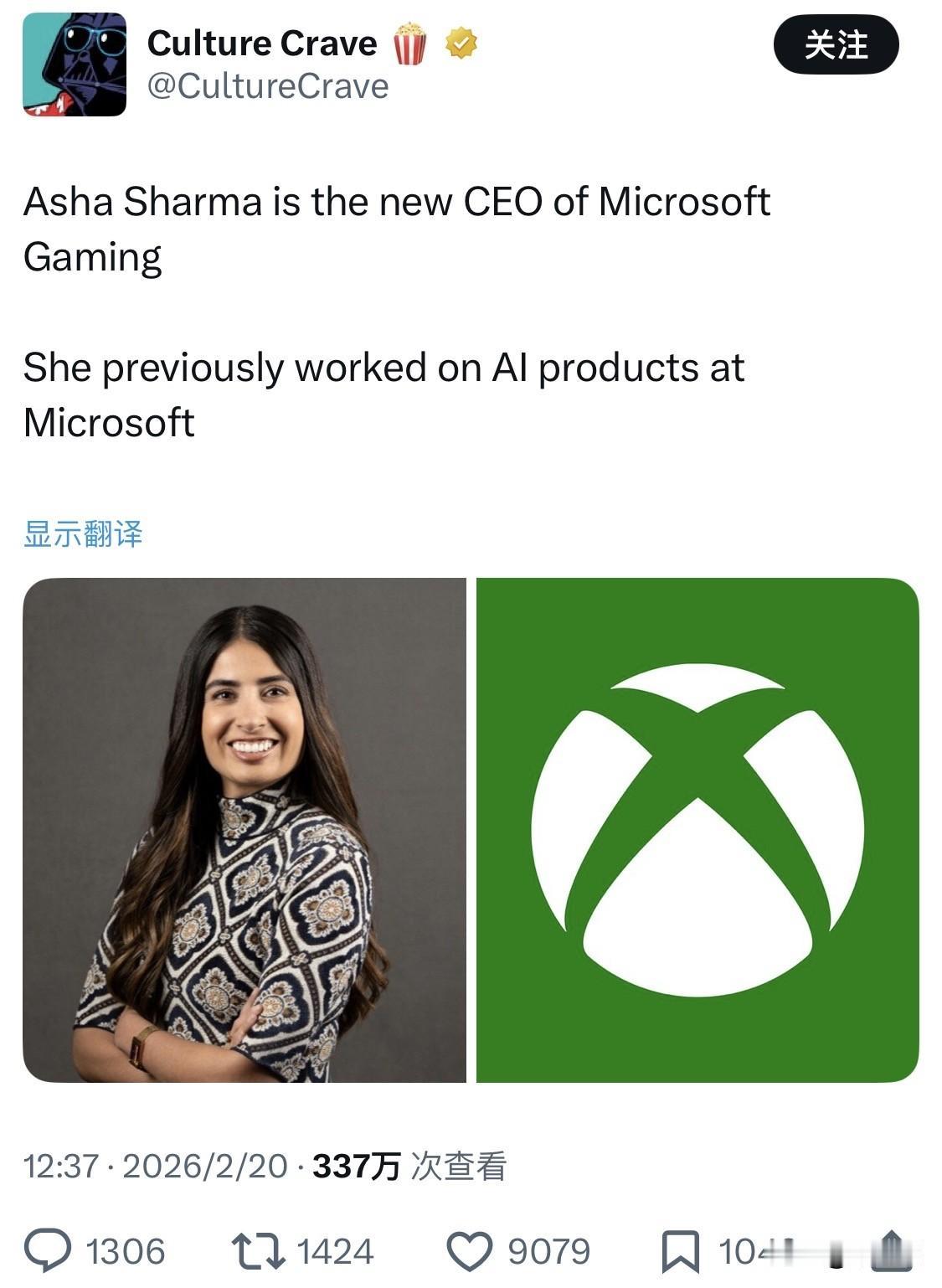Bookmark the post with bookmark icon
The width and height of the screenshot is (942, 1288).
(681, 1251)
